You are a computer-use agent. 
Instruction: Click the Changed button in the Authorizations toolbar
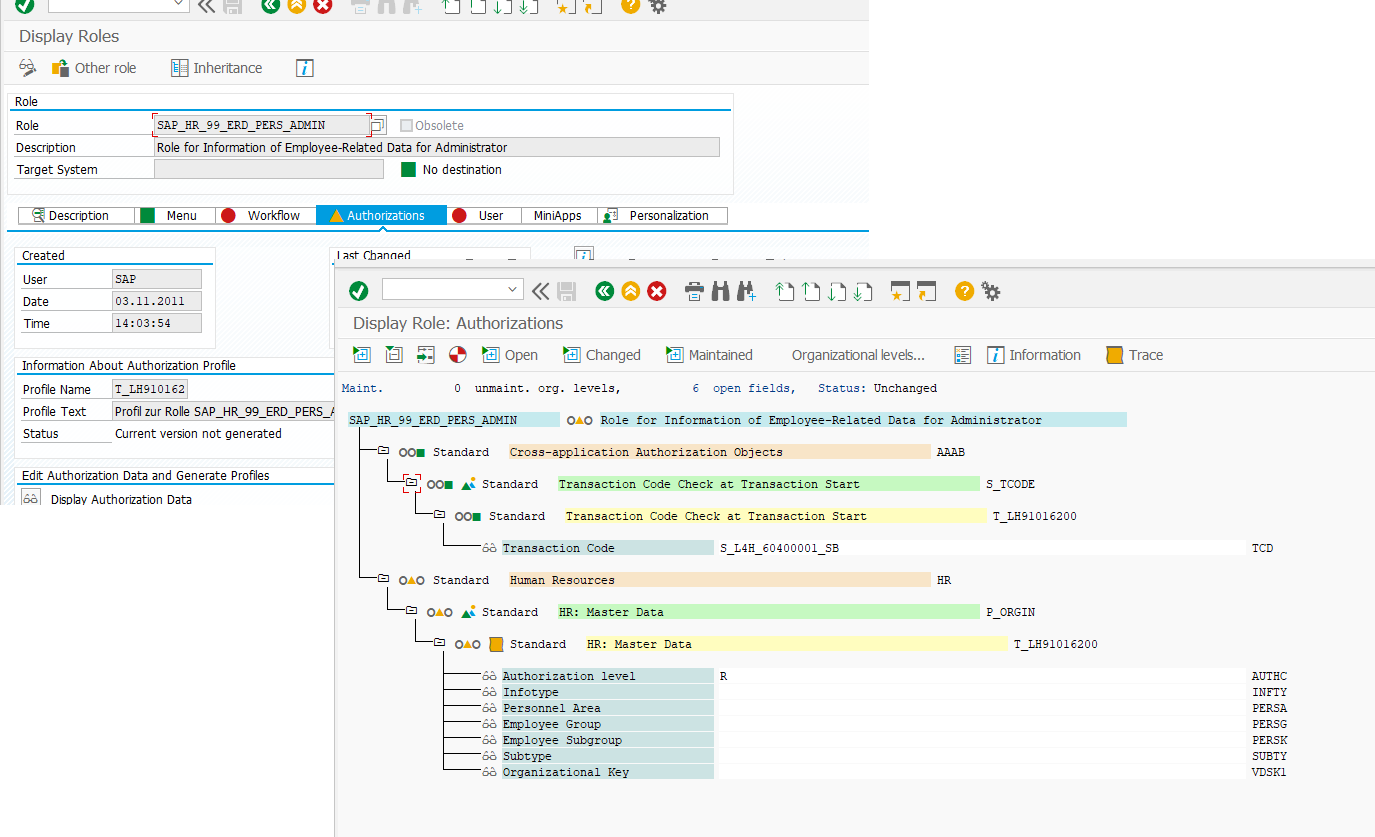[601, 355]
